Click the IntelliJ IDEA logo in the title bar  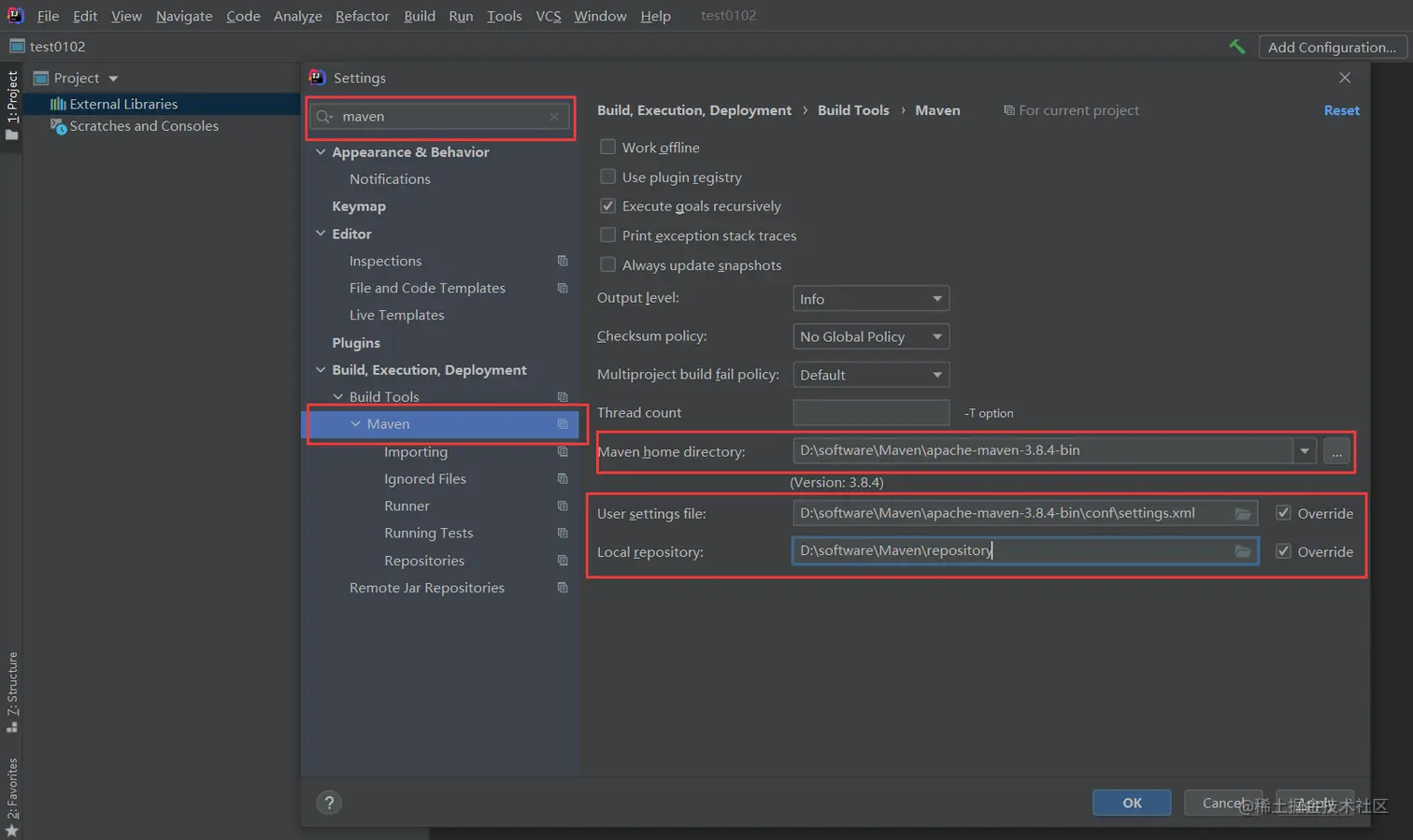click(x=15, y=15)
